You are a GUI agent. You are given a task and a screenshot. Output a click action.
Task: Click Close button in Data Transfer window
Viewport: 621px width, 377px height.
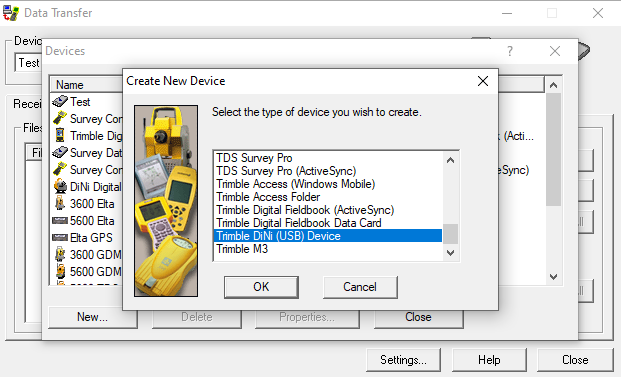(575, 360)
